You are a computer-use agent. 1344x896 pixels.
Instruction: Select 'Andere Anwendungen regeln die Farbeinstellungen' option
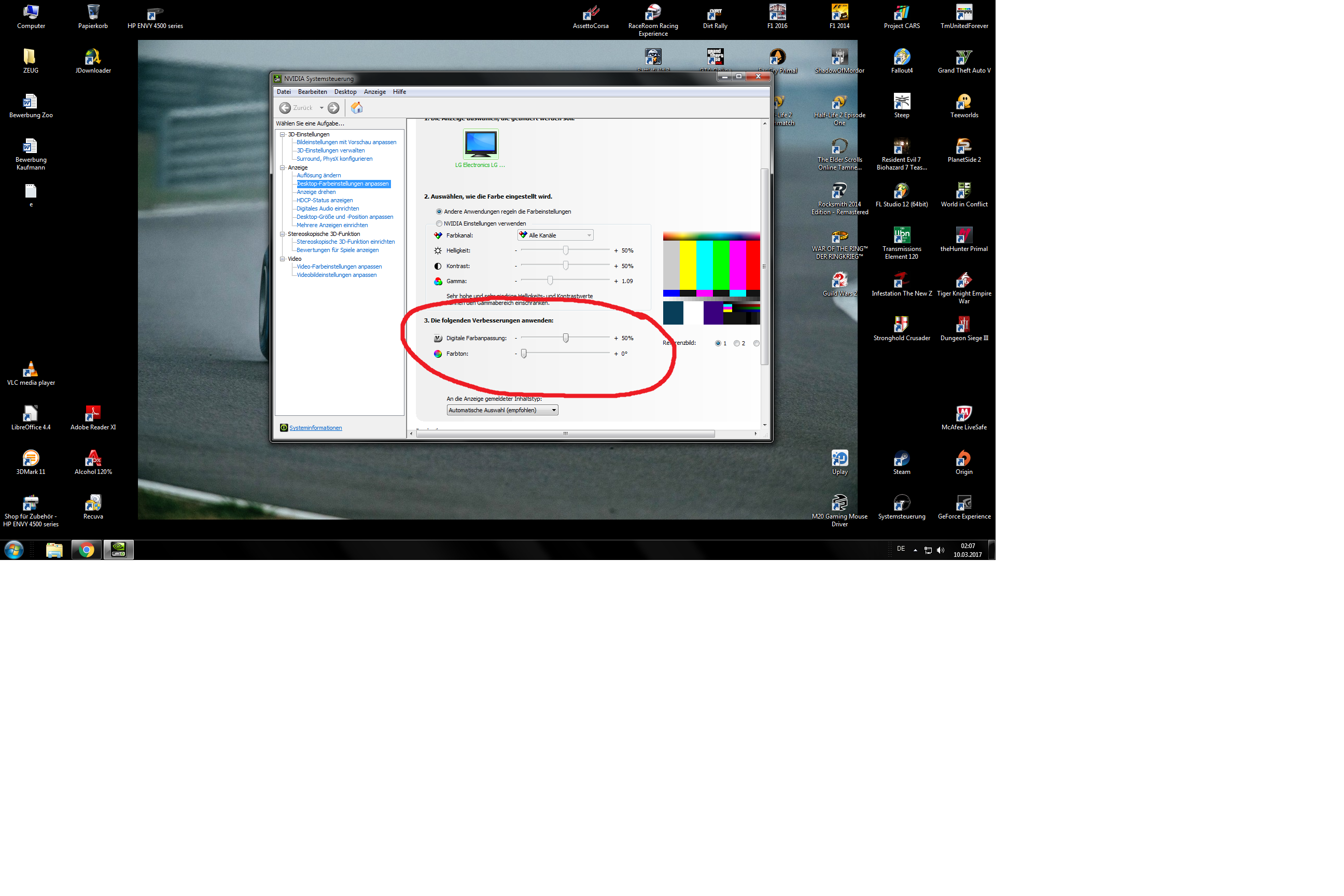(x=439, y=212)
